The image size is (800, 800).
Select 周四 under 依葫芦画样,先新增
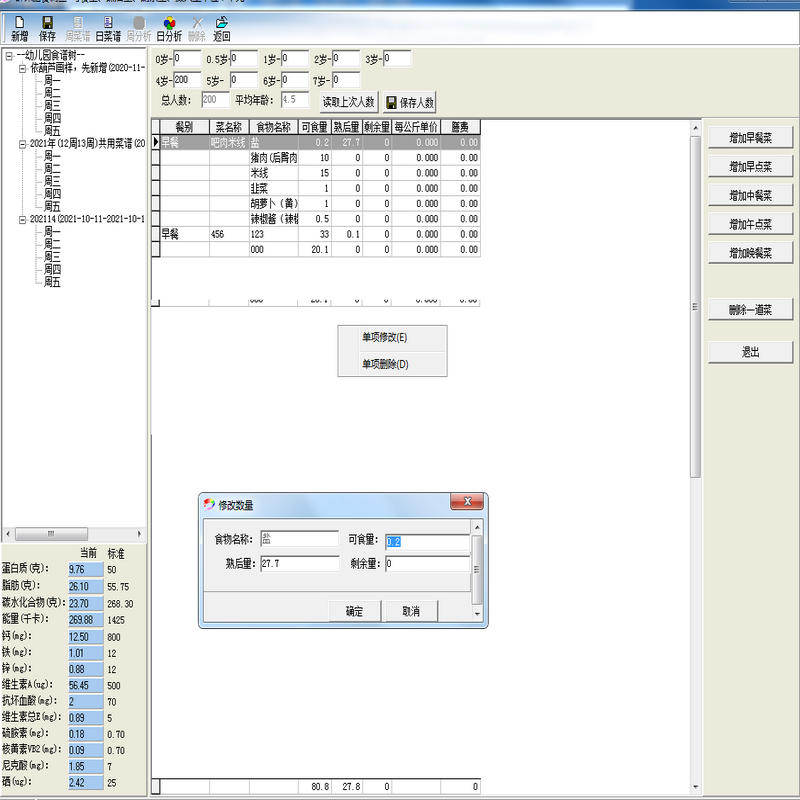(x=52, y=119)
